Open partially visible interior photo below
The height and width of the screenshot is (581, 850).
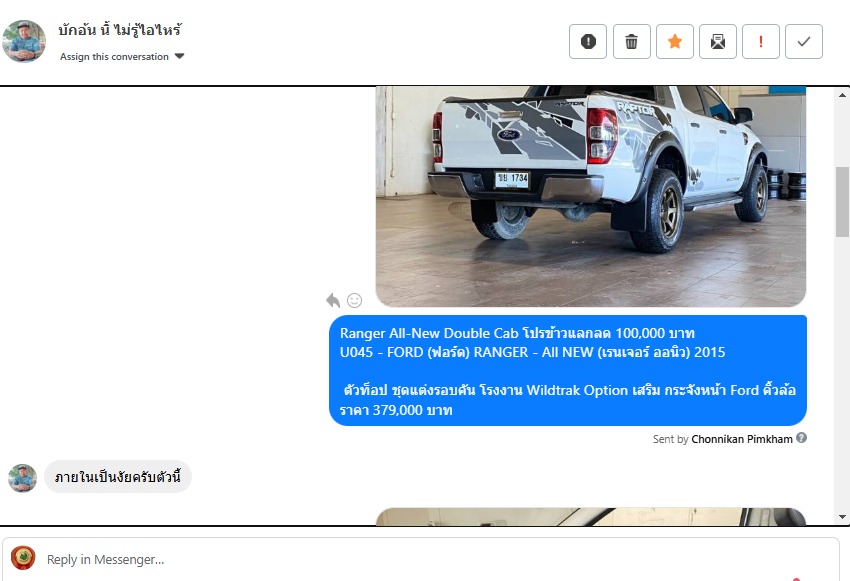point(591,517)
